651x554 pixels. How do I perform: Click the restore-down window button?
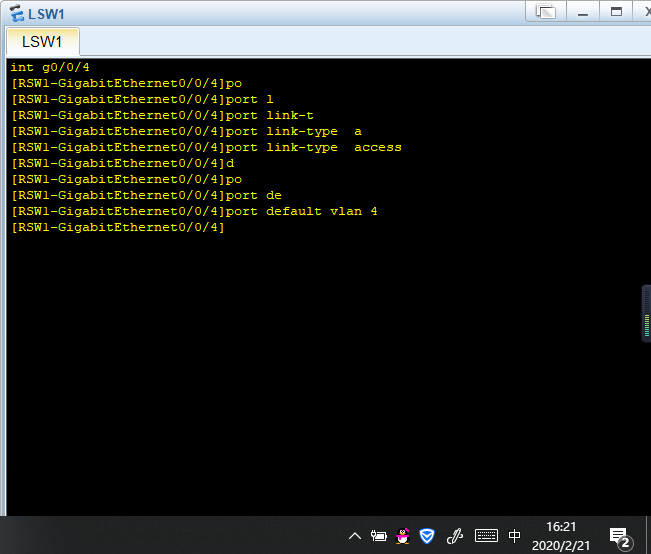tap(546, 11)
